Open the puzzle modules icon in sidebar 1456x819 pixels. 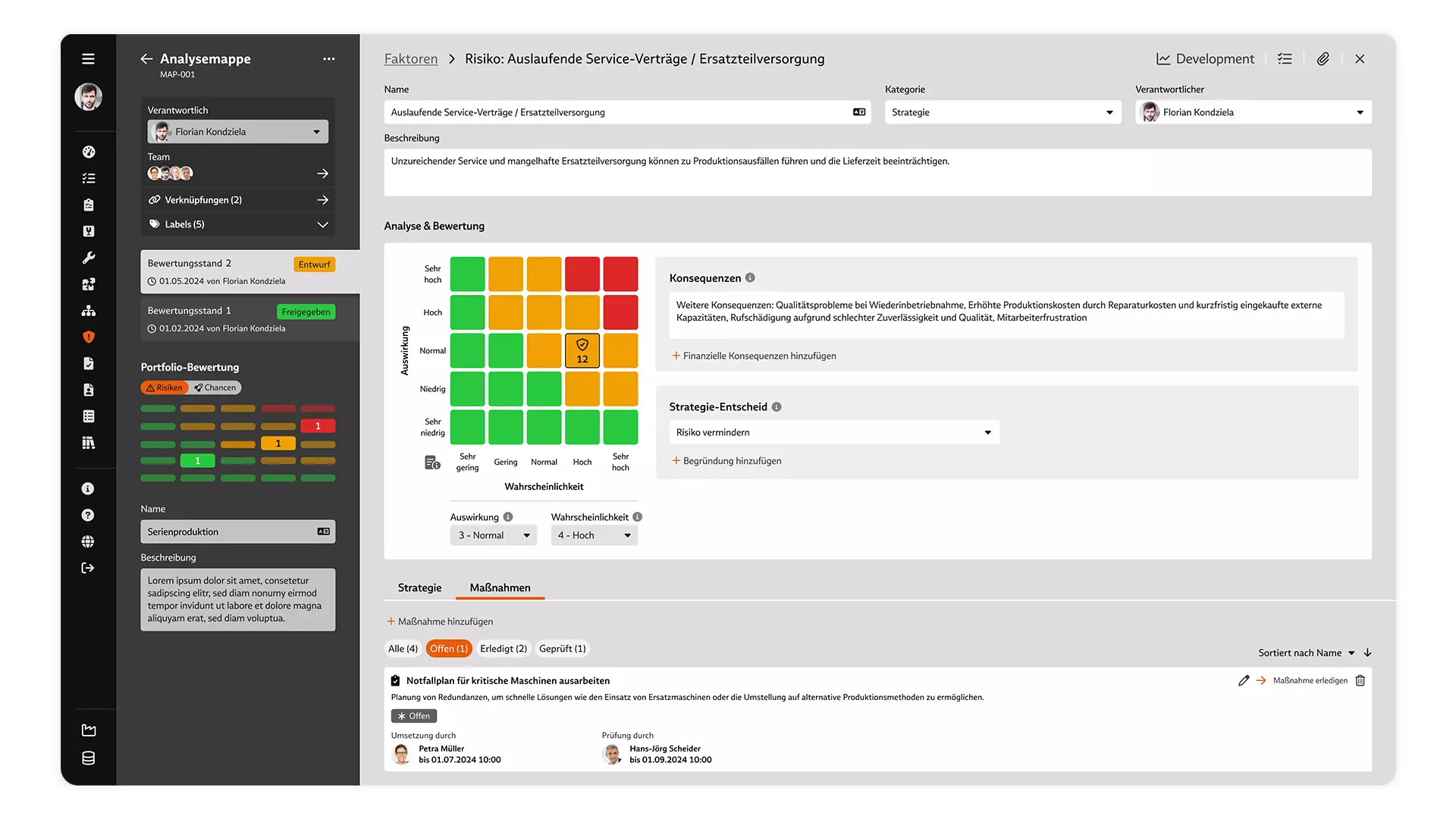point(88,284)
